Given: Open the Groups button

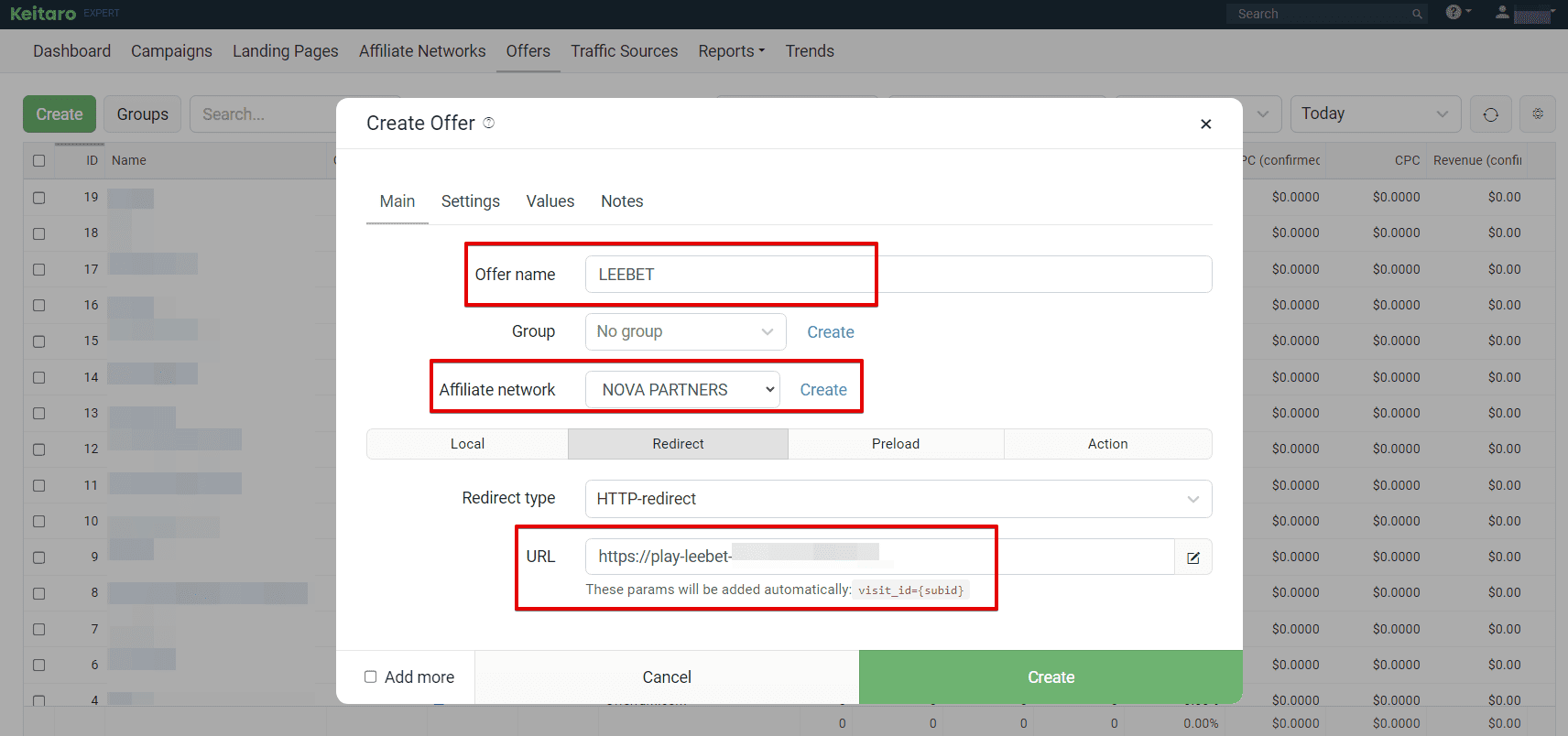Looking at the screenshot, I should click(x=143, y=114).
